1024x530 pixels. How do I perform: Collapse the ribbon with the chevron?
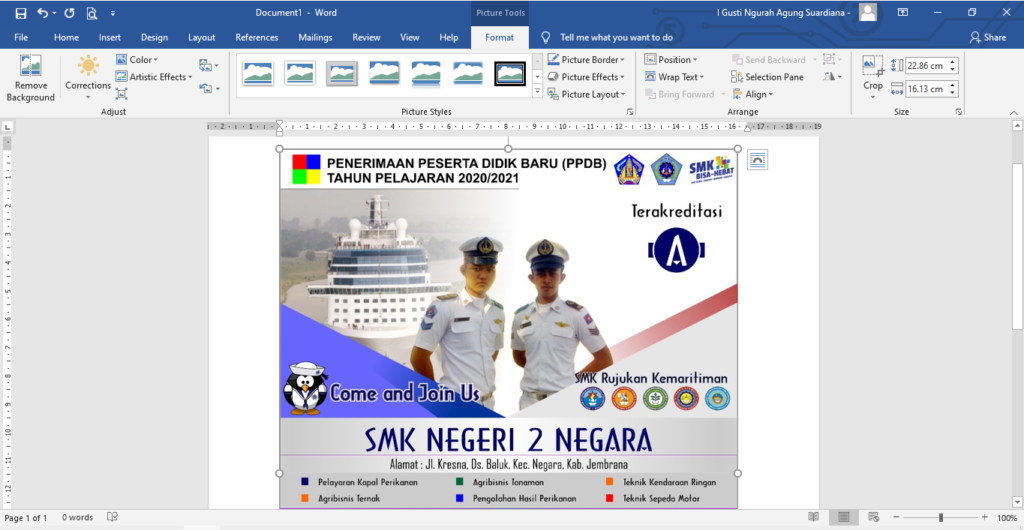point(1015,112)
